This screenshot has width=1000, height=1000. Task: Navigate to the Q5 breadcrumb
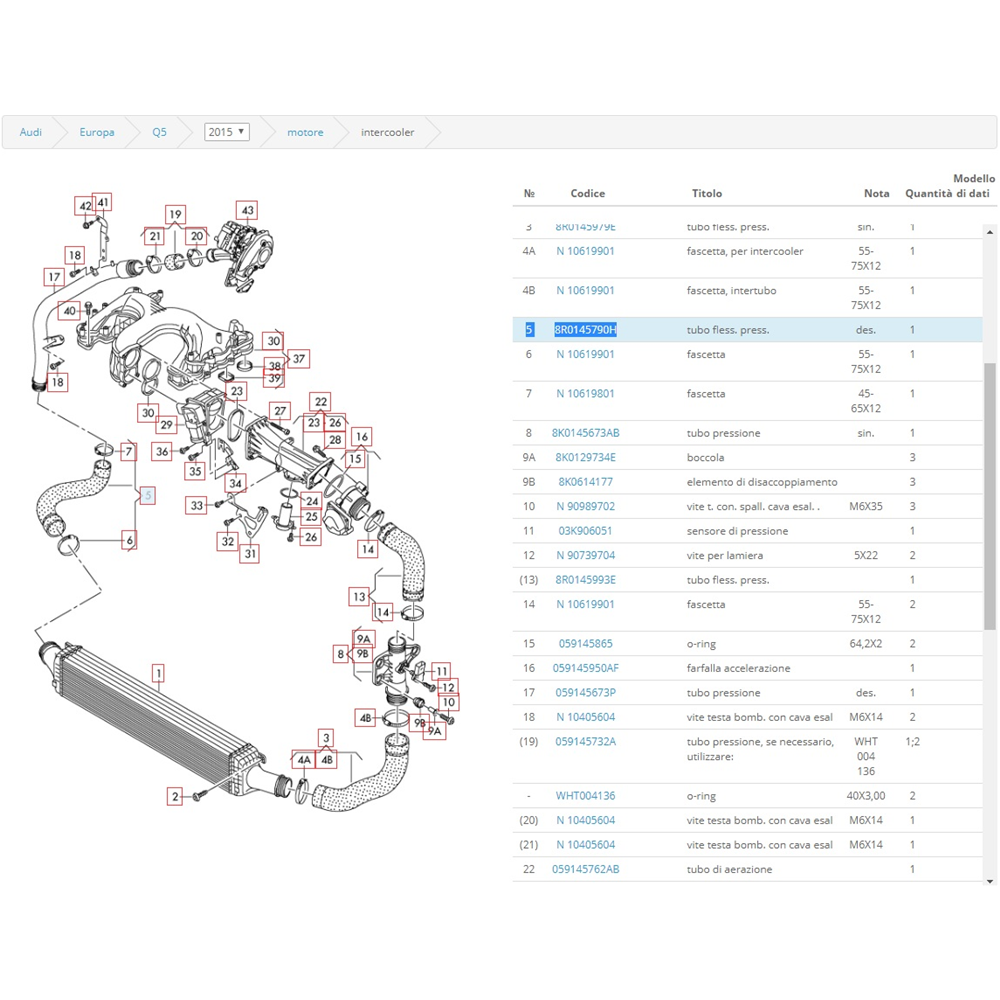pyautogui.click(x=159, y=132)
